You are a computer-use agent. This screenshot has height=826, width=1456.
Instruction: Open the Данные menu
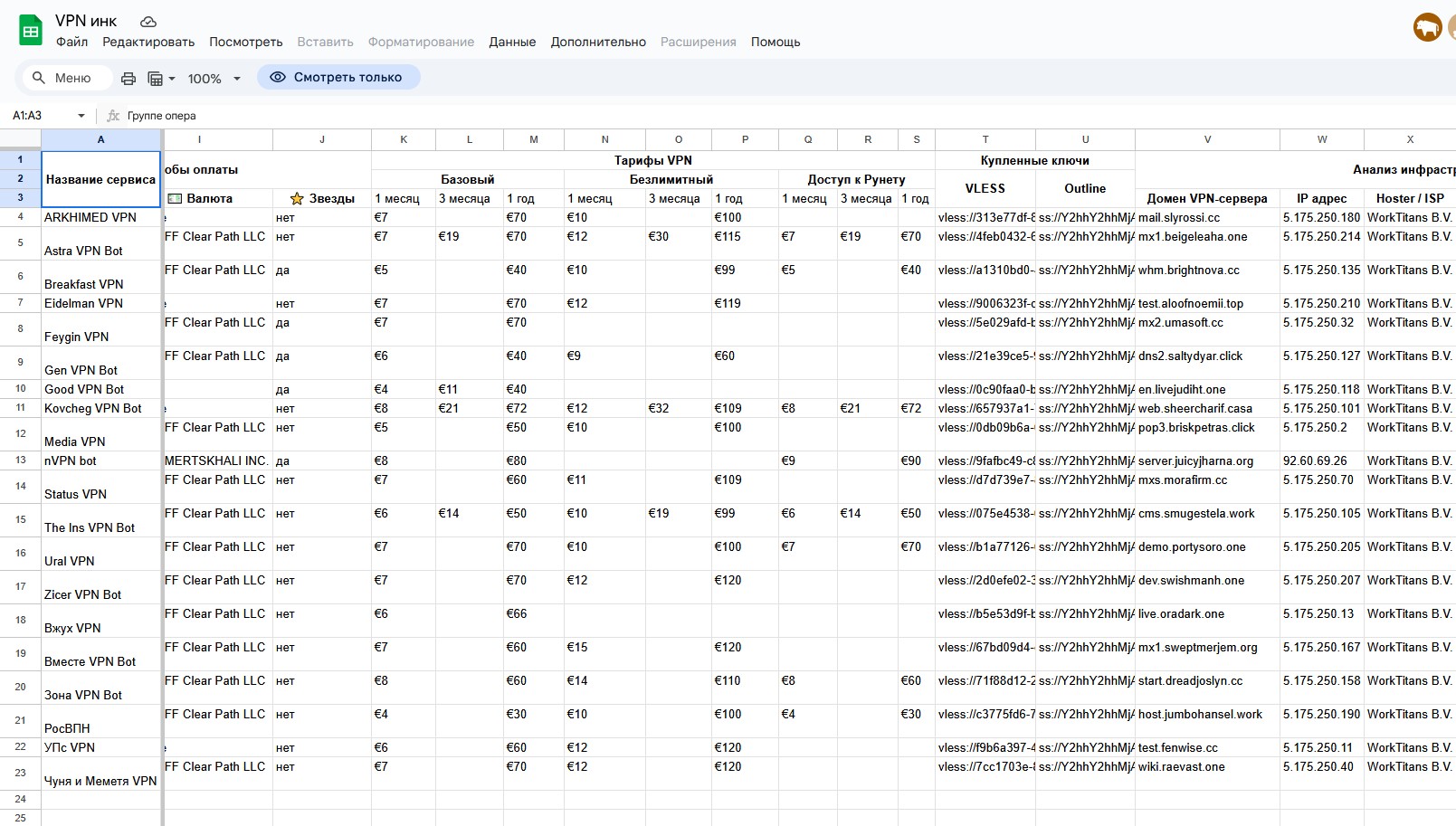[512, 42]
